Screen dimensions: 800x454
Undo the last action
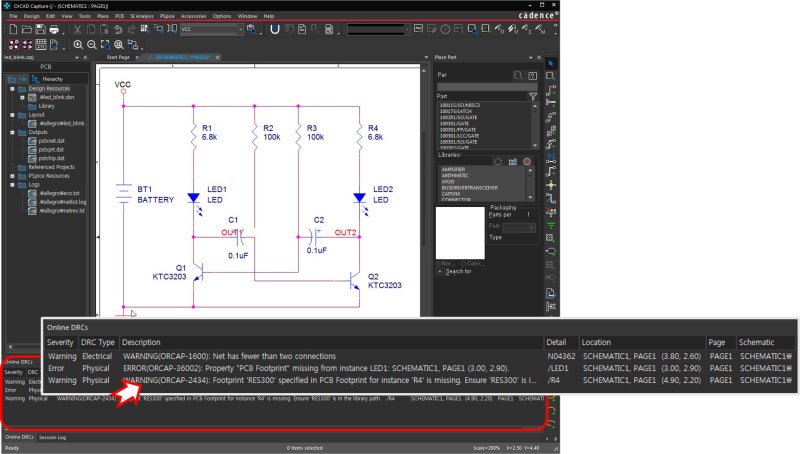click(x=118, y=30)
